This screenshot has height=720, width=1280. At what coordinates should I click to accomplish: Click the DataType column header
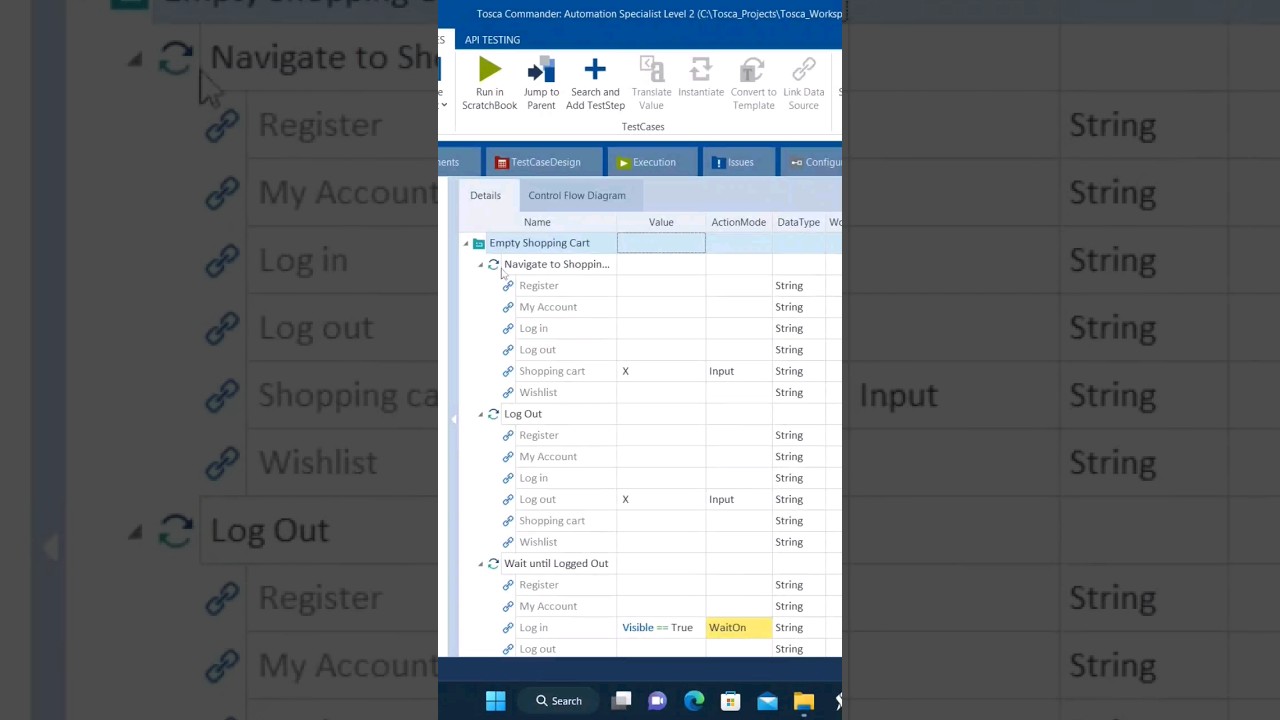tap(798, 222)
